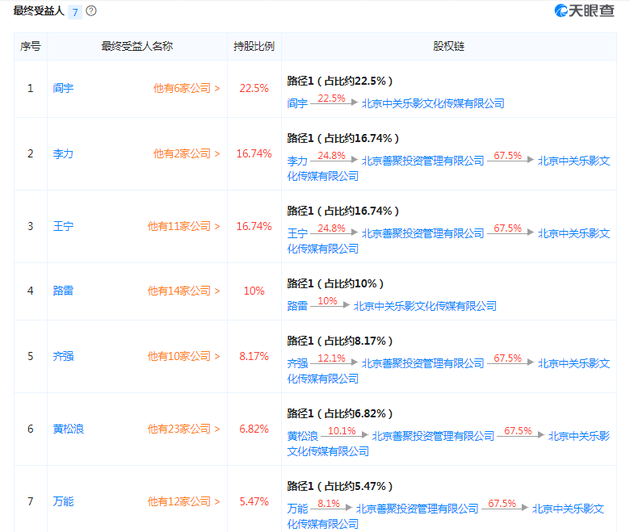
Task: Show 他有14家公司 for 路雷
Action: 184,291
